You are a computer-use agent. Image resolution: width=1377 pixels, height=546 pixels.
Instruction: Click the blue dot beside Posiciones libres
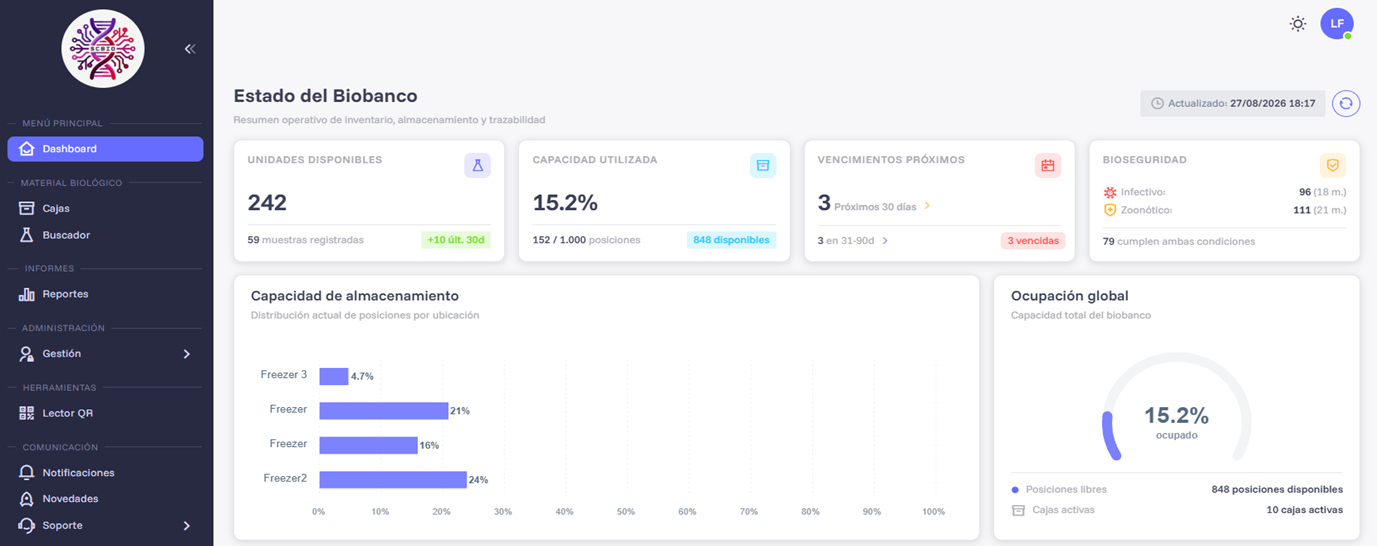click(1015, 490)
